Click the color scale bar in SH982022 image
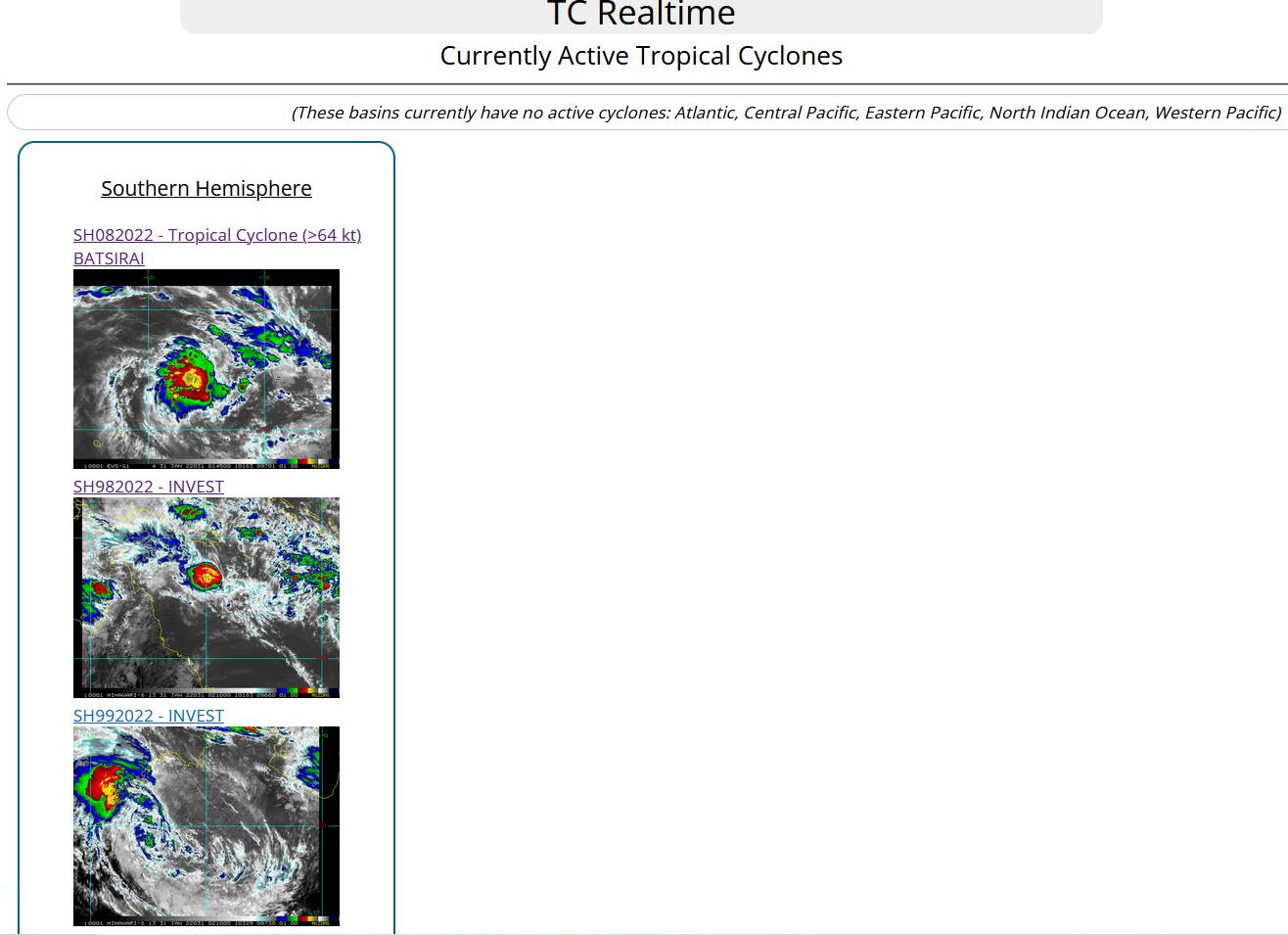 294,693
